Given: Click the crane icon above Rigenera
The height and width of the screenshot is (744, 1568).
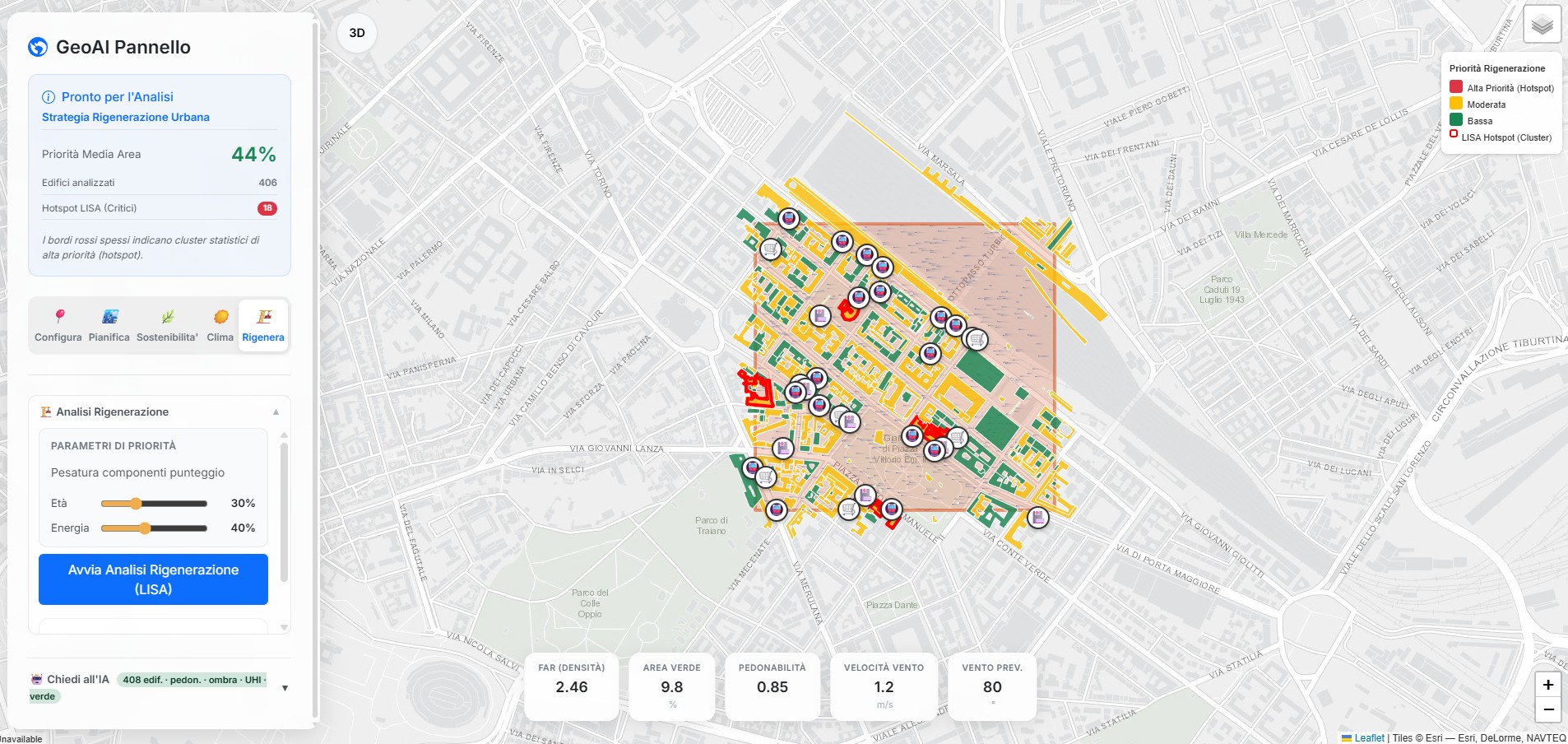Looking at the screenshot, I should point(264,316).
